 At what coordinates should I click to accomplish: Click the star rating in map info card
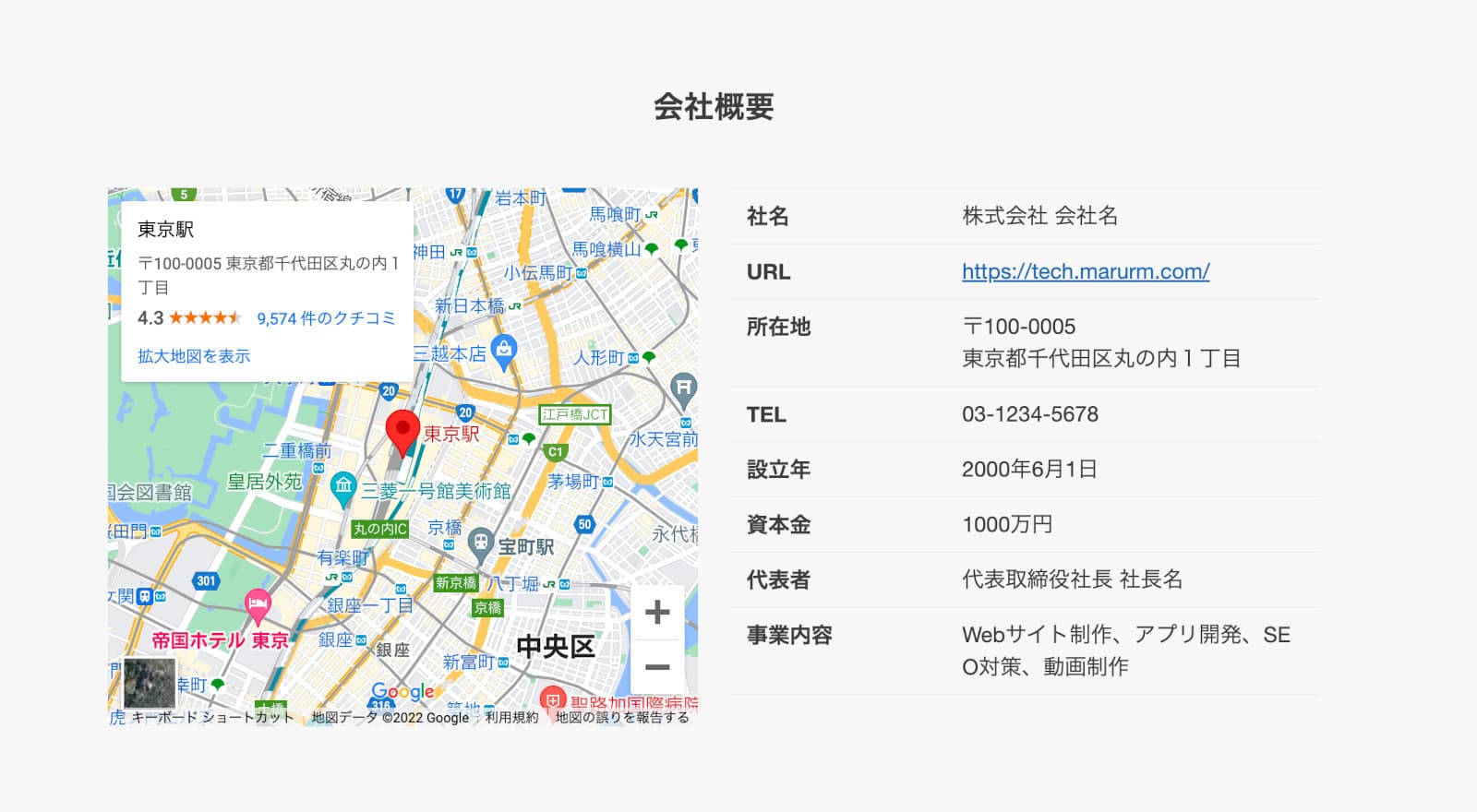coord(204,318)
